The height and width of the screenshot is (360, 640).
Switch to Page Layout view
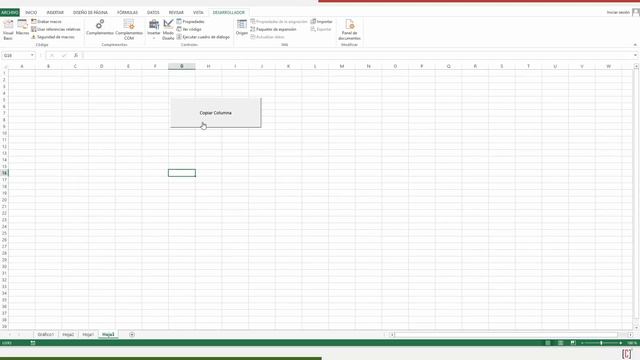point(560,343)
